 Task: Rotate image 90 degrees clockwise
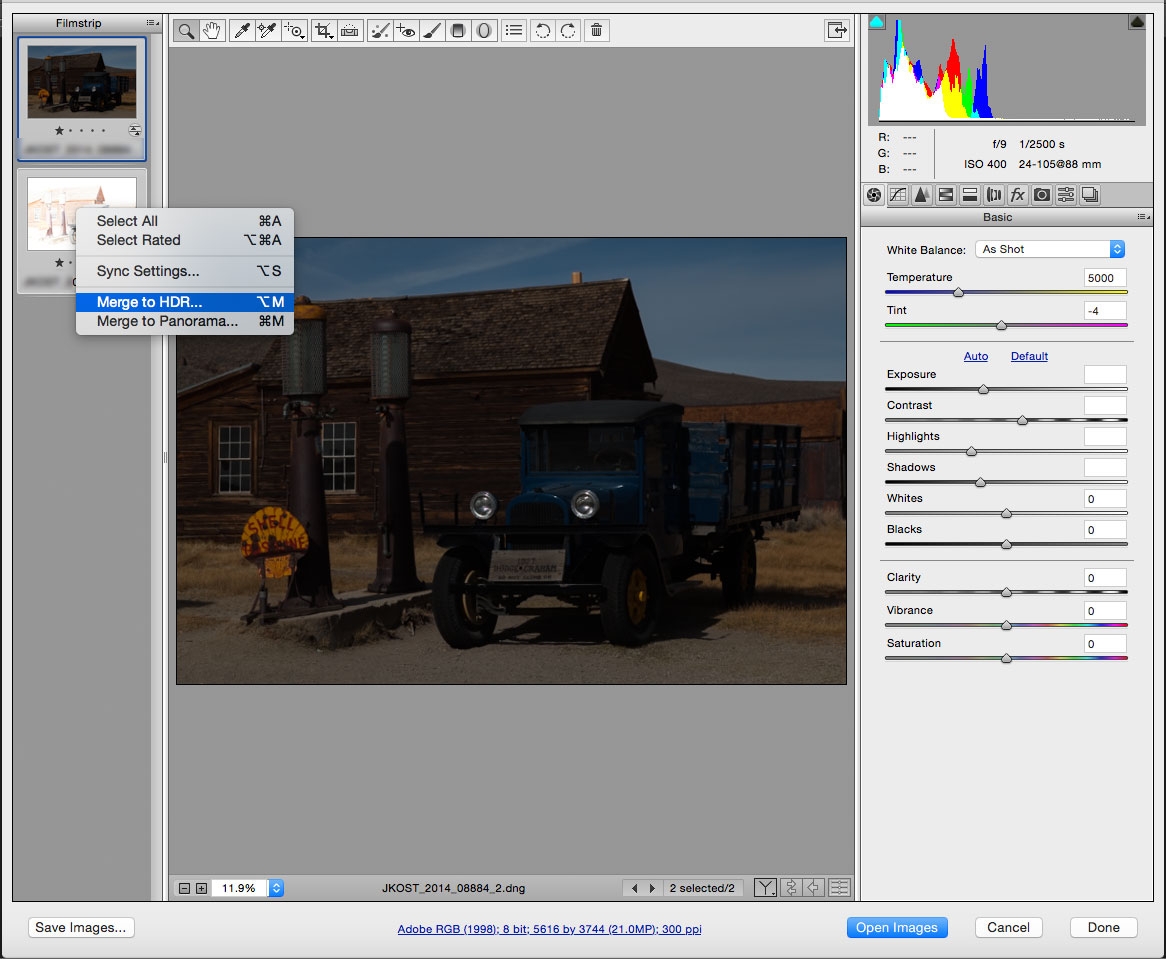[x=568, y=31]
